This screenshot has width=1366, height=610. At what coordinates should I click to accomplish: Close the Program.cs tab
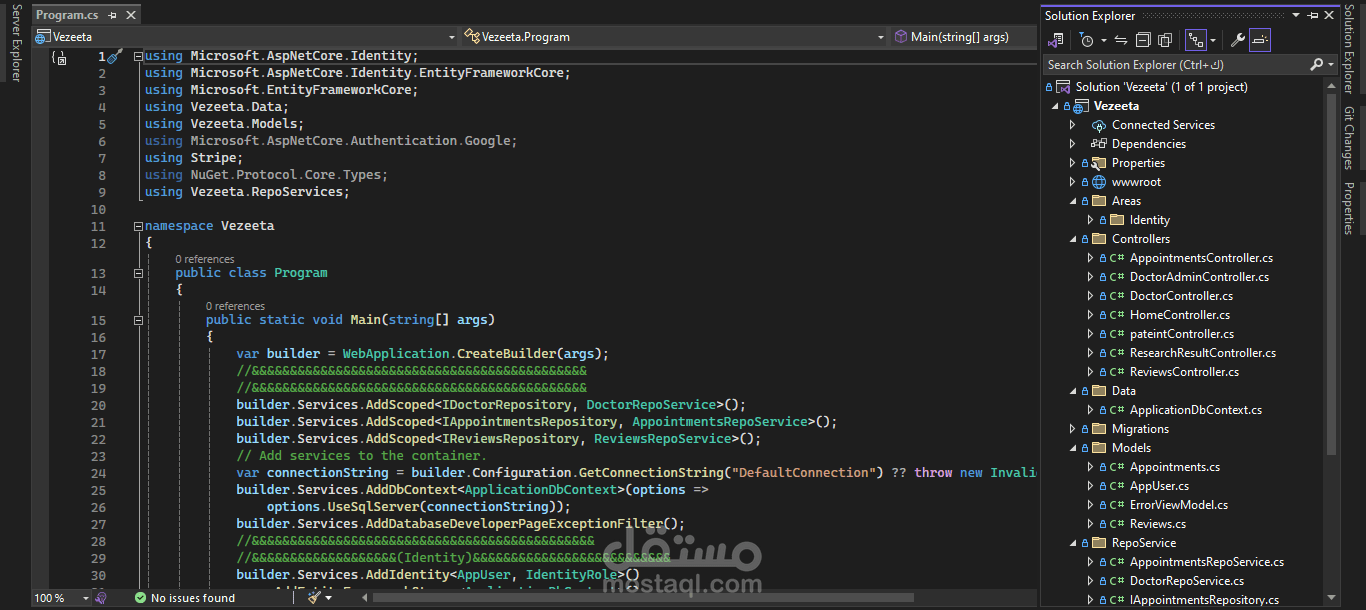(x=131, y=15)
